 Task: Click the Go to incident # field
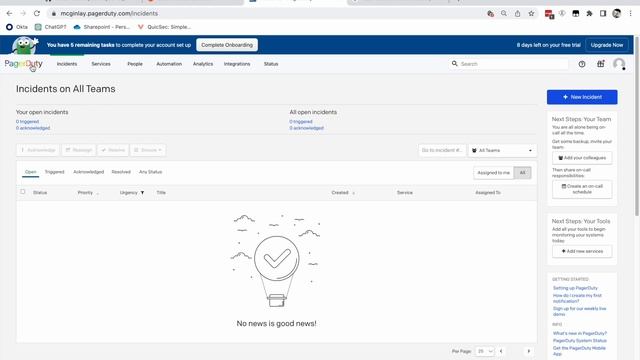pyautogui.click(x=442, y=150)
